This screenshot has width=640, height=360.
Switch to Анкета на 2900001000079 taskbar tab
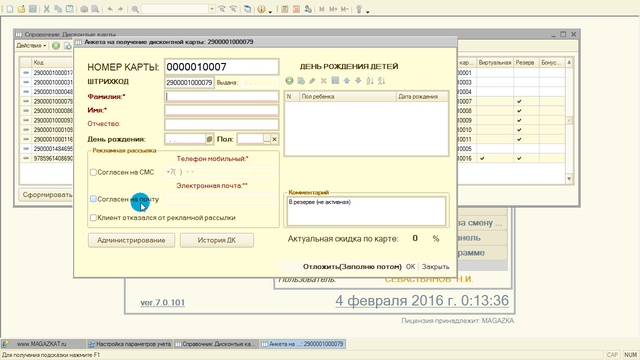(x=303, y=344)
